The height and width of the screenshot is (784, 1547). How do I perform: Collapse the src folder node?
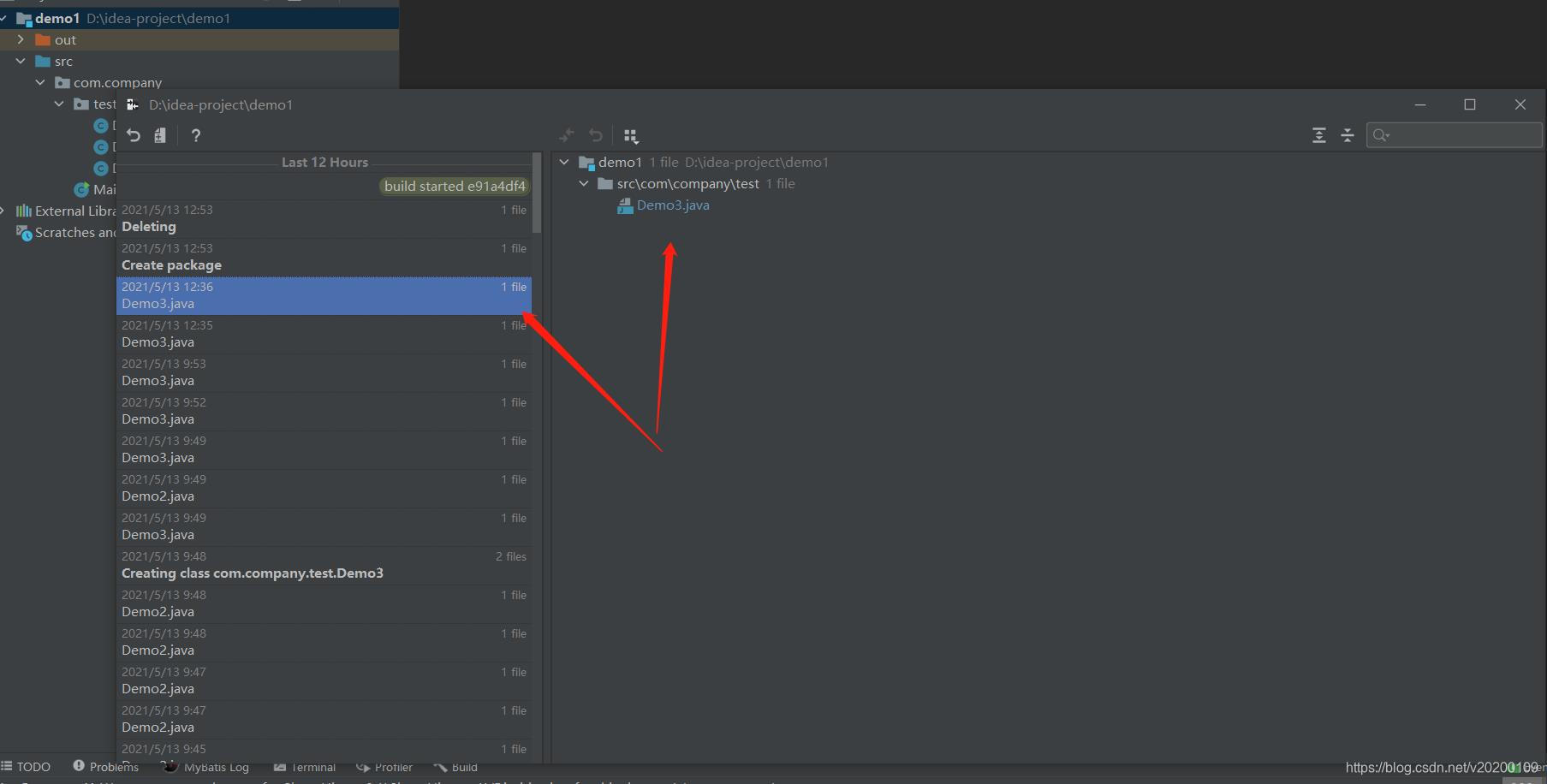point(21,61)
